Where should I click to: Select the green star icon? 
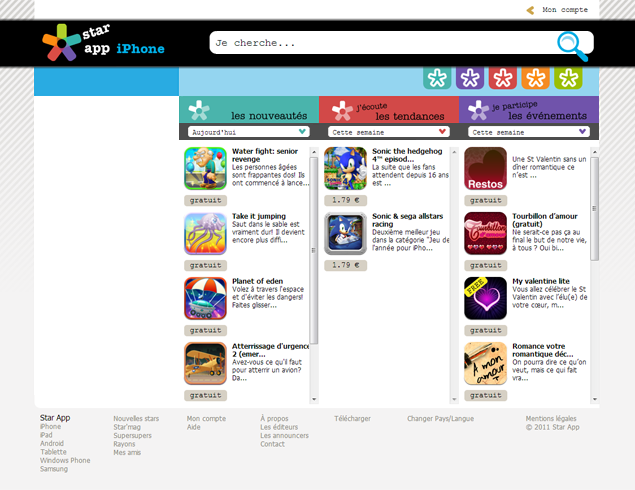[568, 78]
